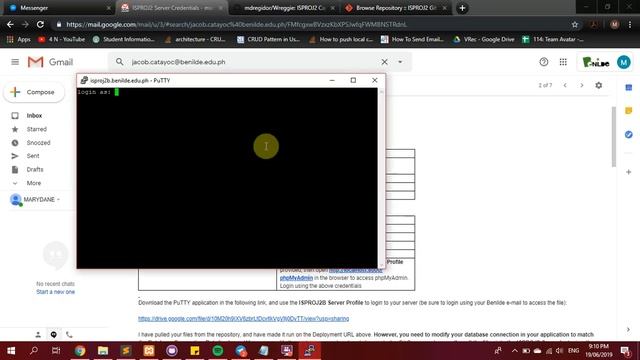Open Hangouts phone calls icon

tap(69, 335)
